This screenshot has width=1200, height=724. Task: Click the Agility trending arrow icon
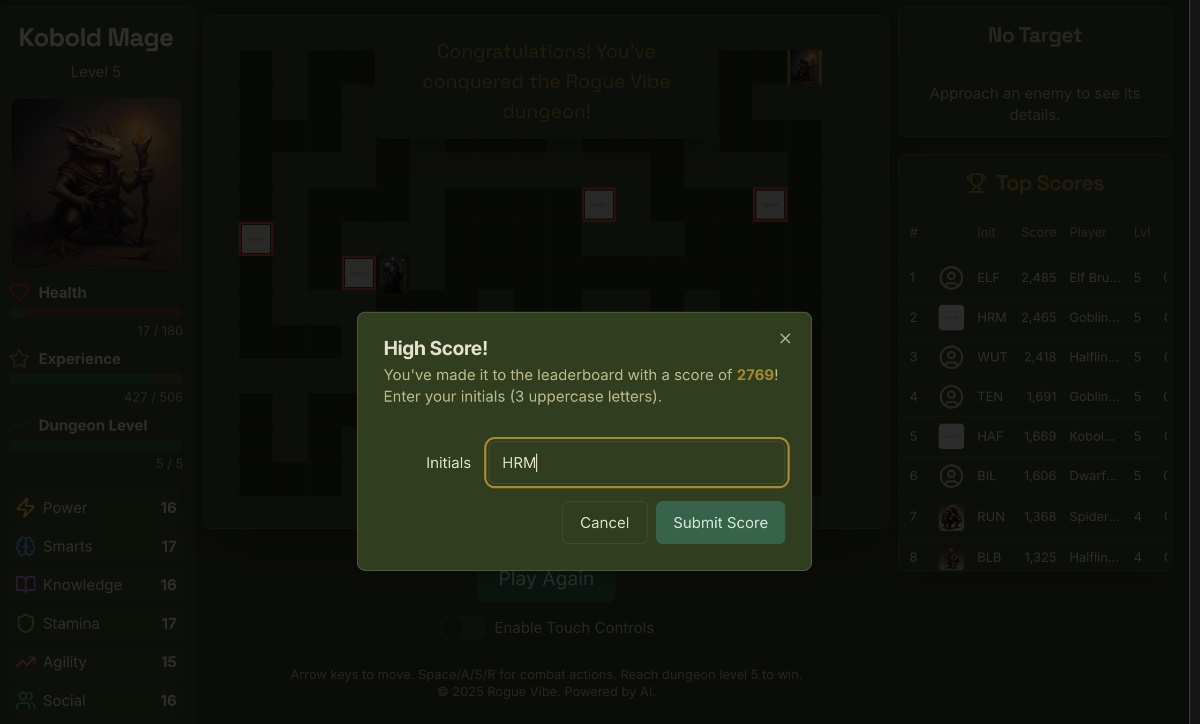coord(25,662)
